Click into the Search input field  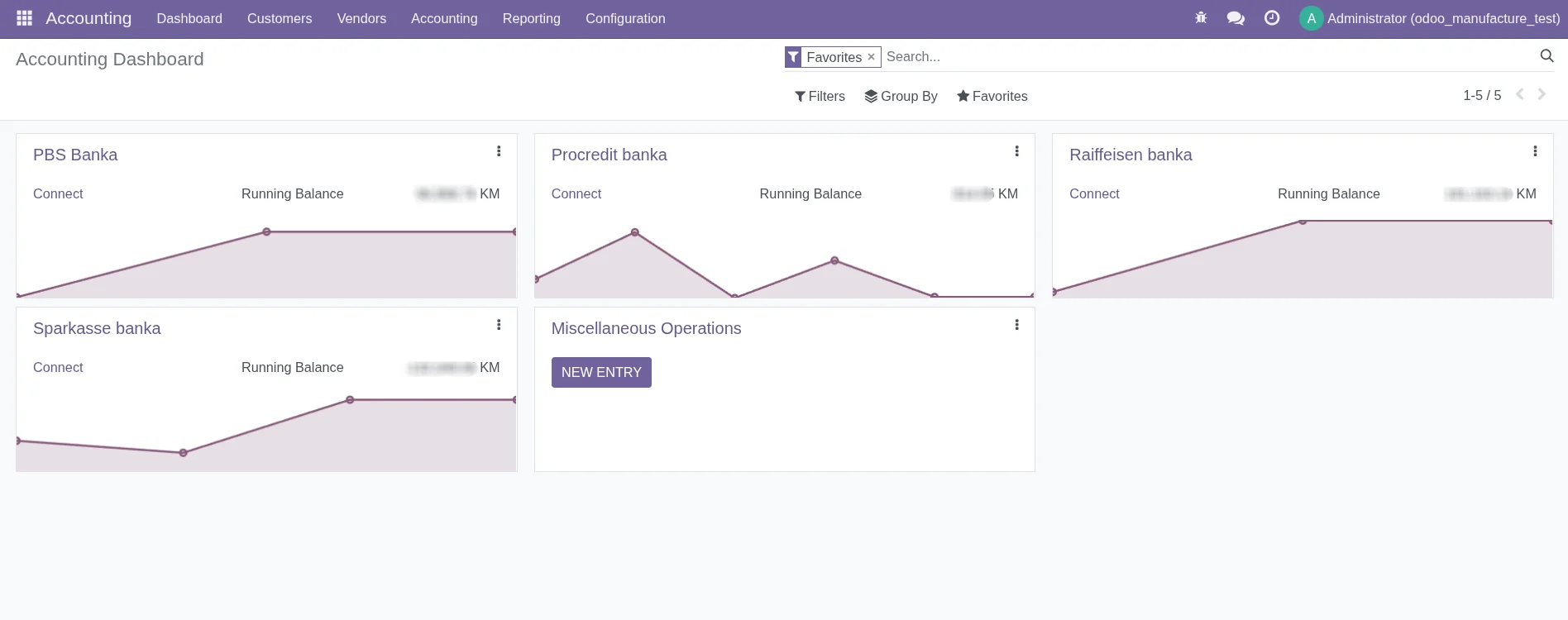tap(1199, 57)
